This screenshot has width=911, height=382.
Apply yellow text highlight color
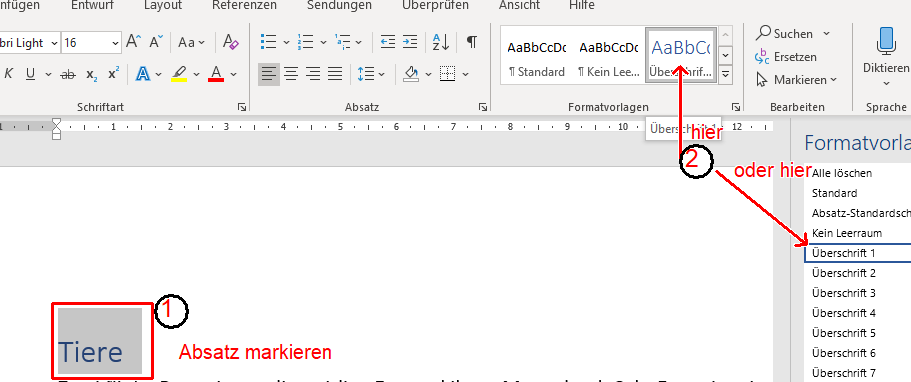tap(179, 74)
